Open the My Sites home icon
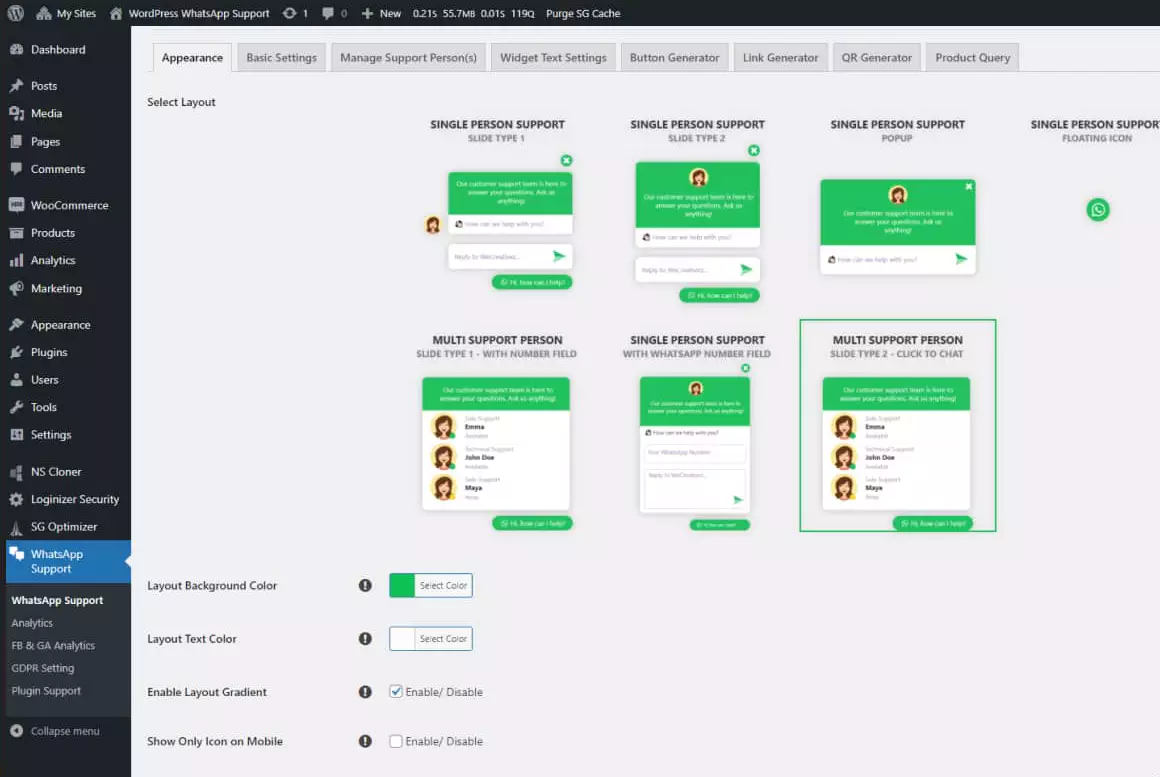This screenshot has width=1160, height=777. [44, 13]
